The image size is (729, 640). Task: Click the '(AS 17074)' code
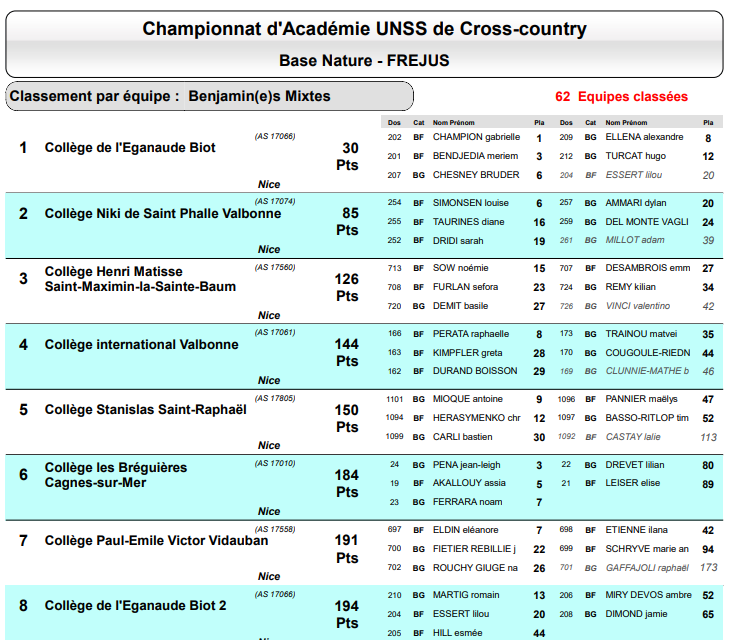click(x=275, y=201)
